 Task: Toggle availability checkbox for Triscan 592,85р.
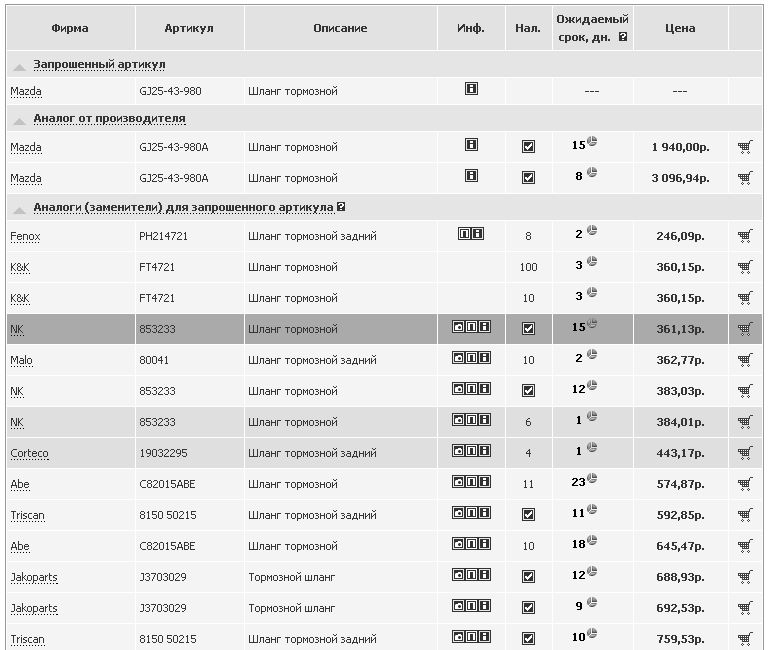point(529,514)
